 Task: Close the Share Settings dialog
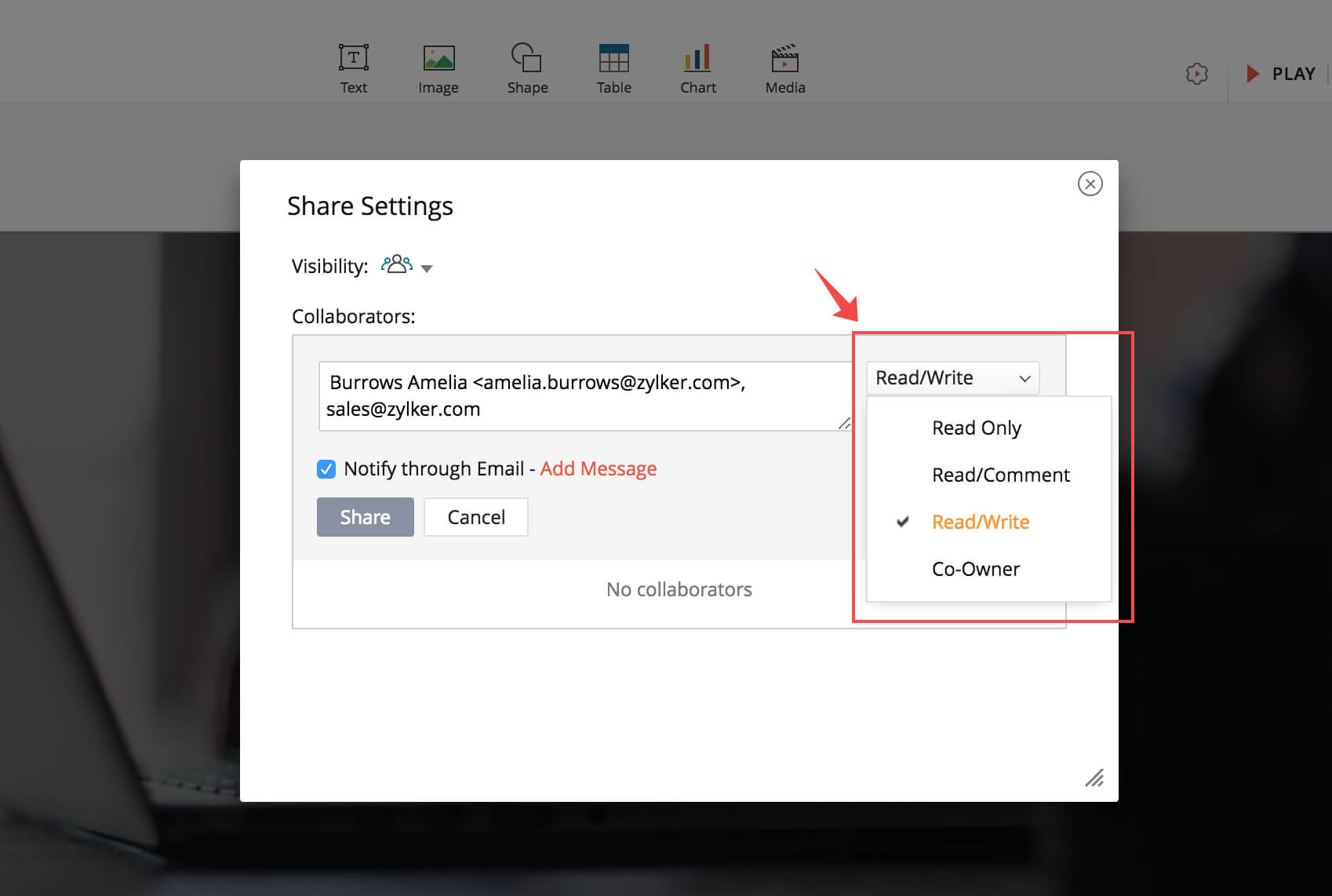click(1090, 184)
